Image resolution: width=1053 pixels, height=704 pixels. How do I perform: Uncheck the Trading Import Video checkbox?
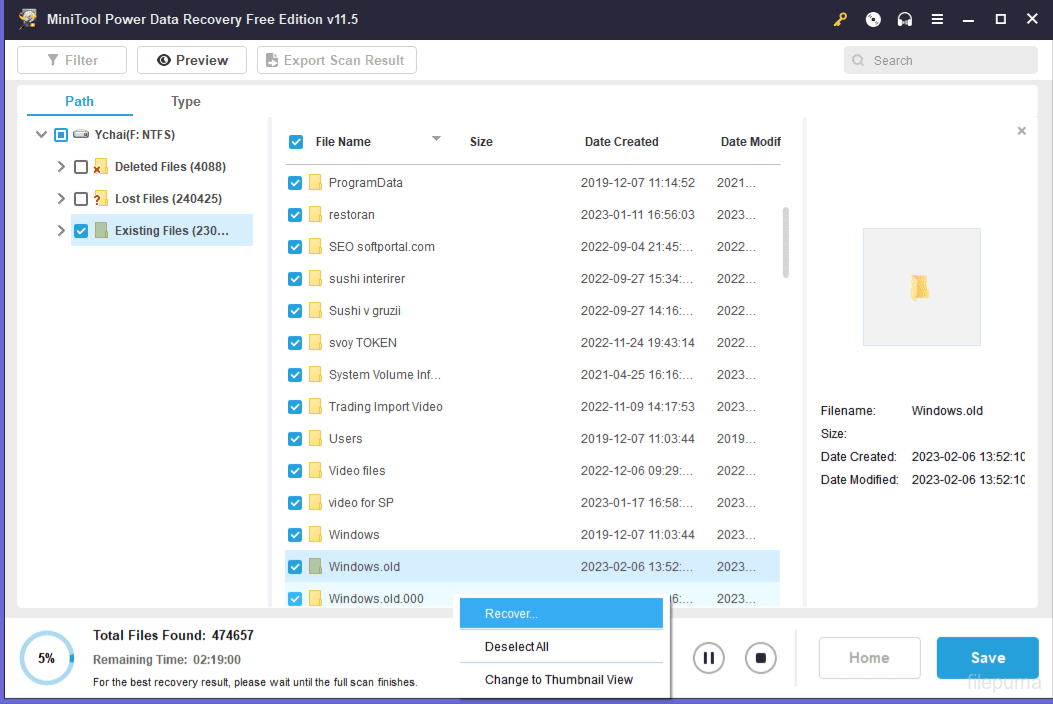click(295, 407)
